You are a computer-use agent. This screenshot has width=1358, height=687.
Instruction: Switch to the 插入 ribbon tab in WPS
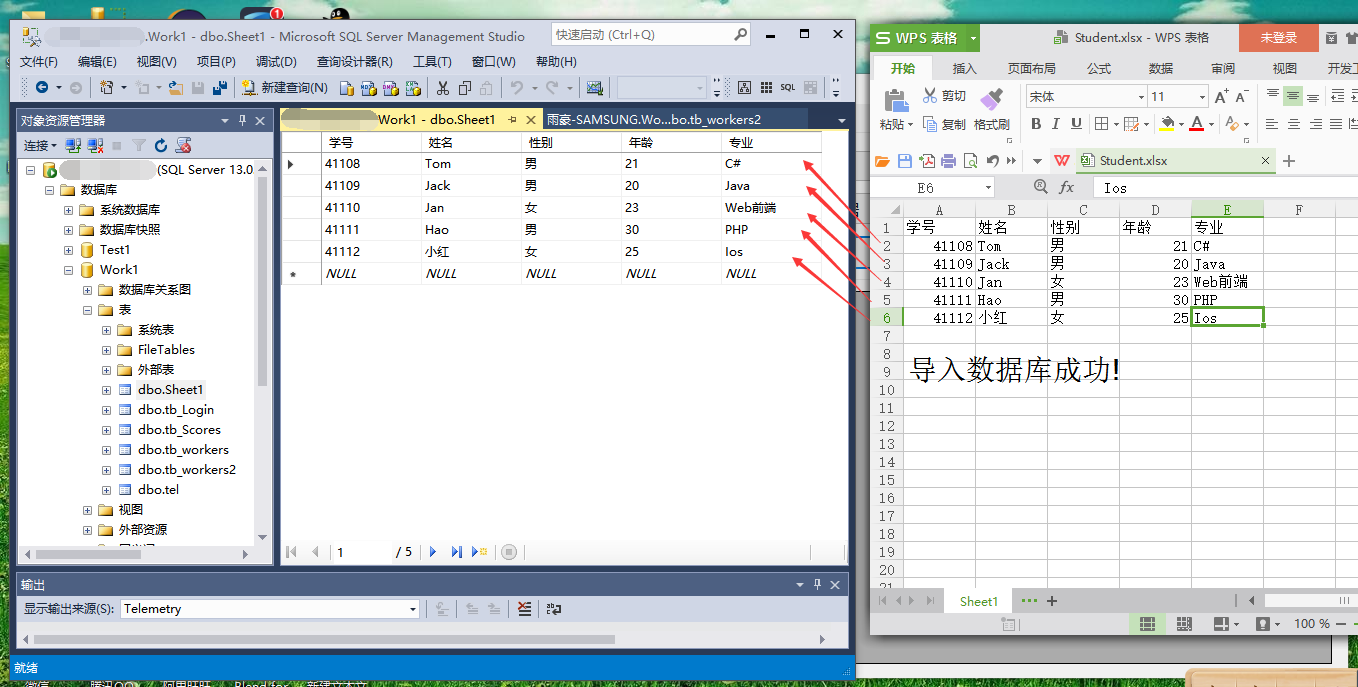click(964, 68)
